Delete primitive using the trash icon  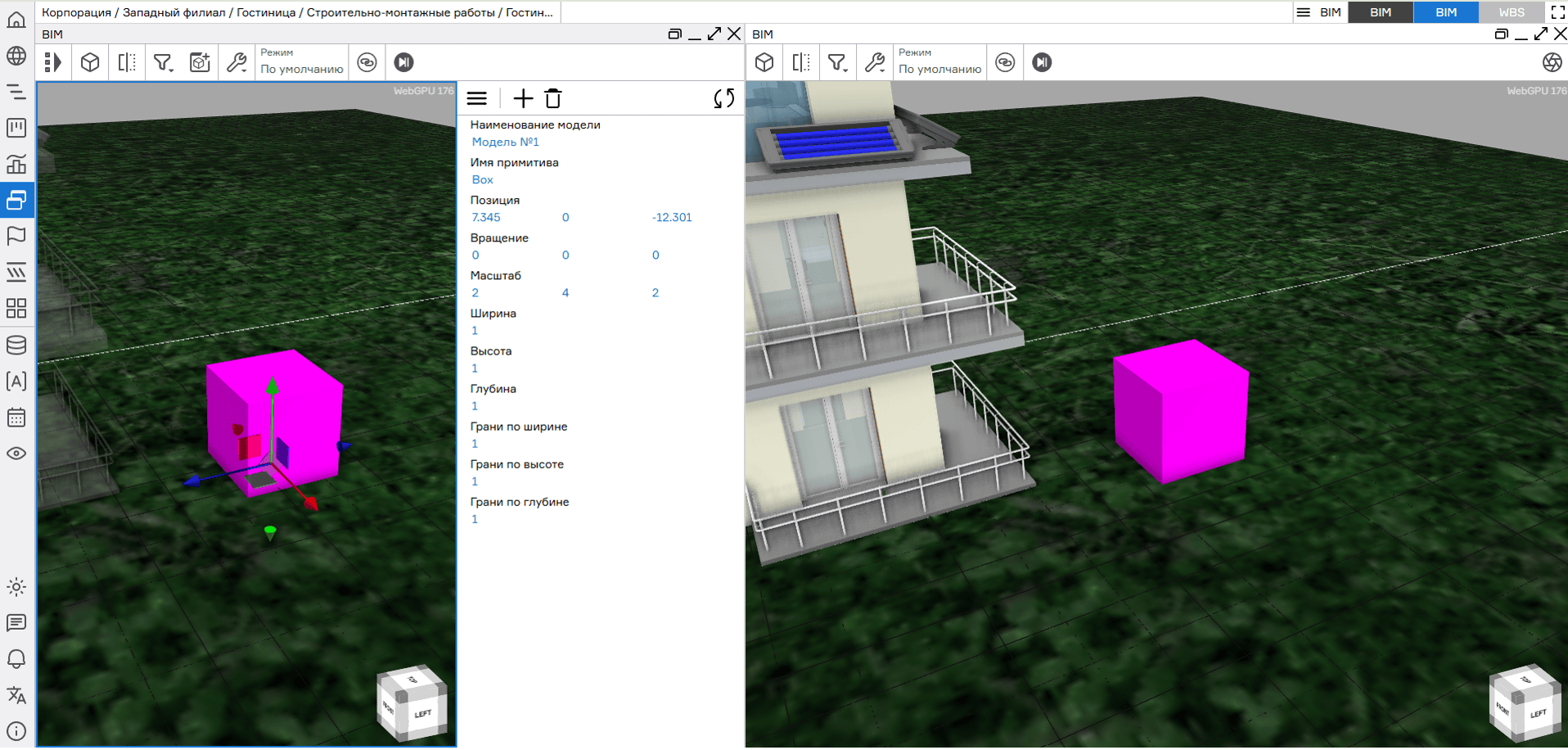(x=553, y=99)
